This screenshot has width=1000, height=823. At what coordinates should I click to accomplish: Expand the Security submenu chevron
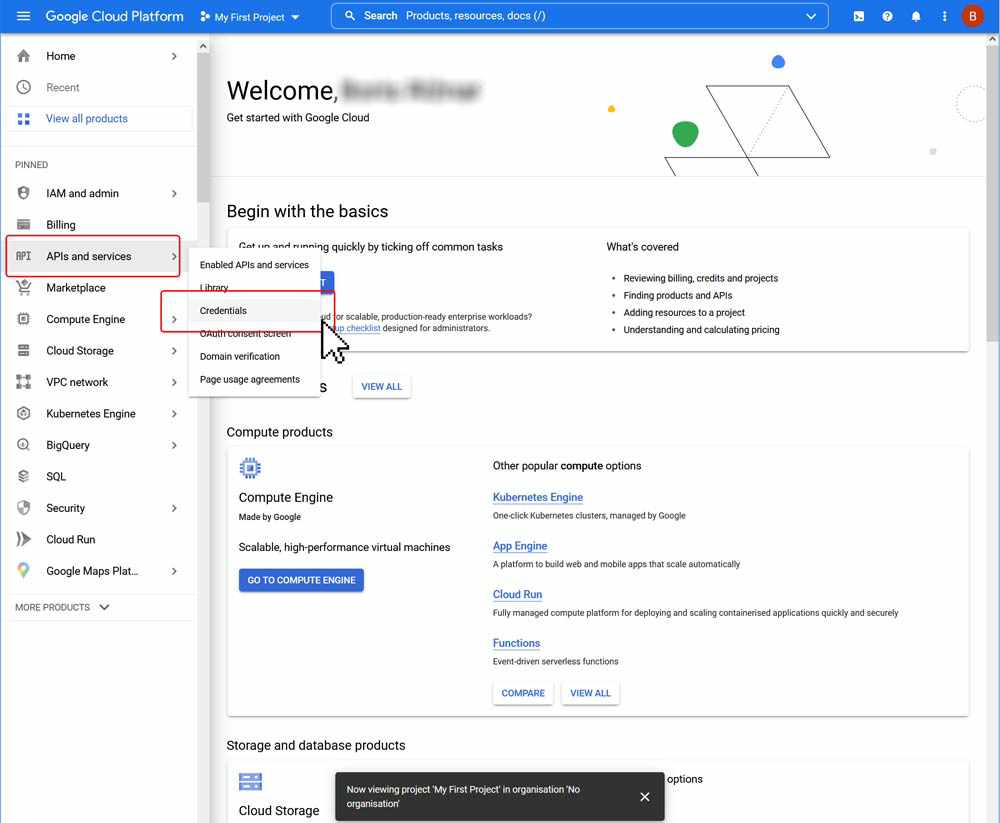[x=174, y=508]
